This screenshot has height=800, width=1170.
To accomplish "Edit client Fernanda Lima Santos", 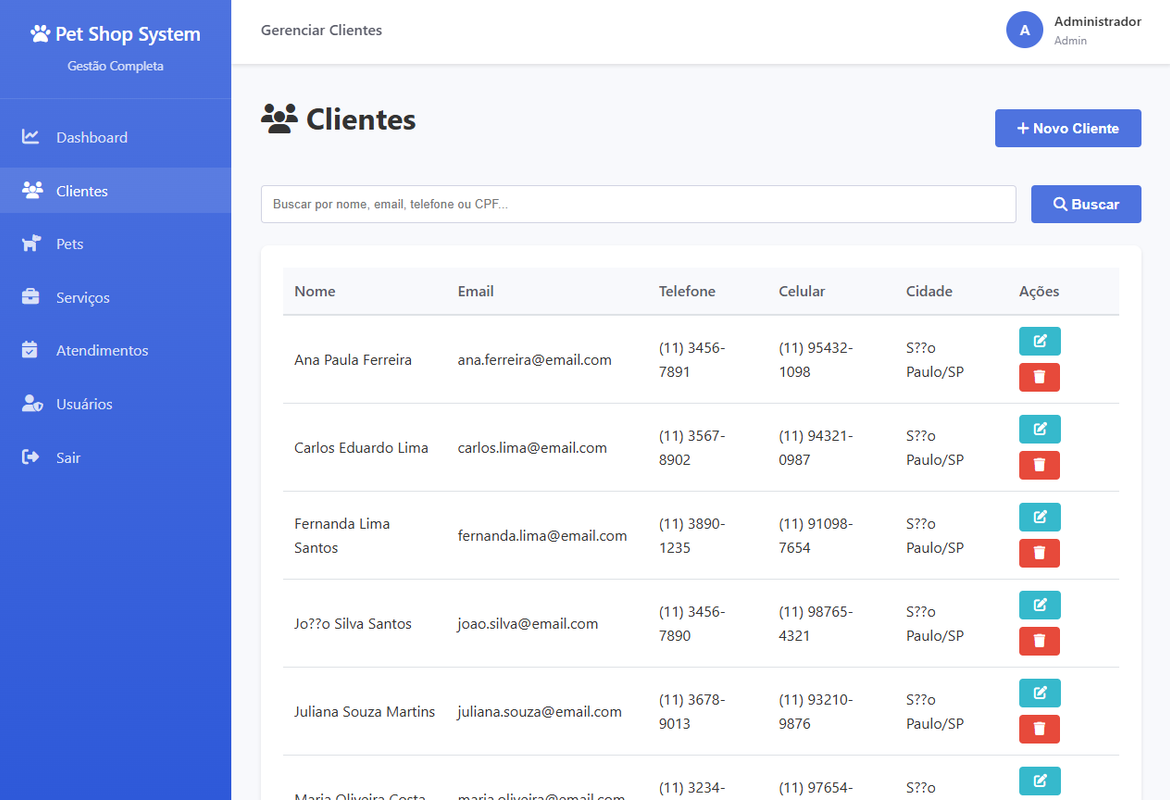I will point(1039,517).
